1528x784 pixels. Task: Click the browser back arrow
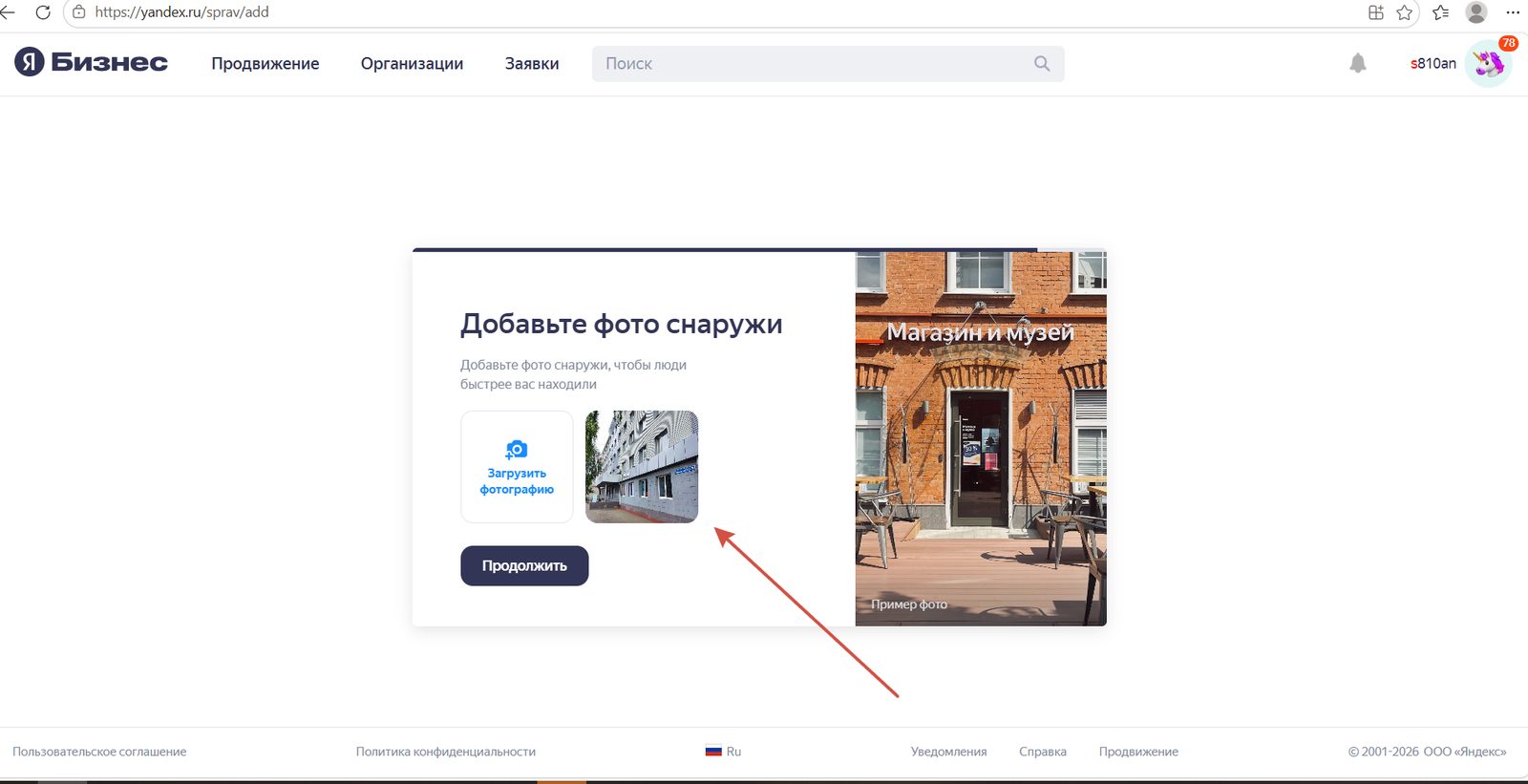click(x=8, y=12)
